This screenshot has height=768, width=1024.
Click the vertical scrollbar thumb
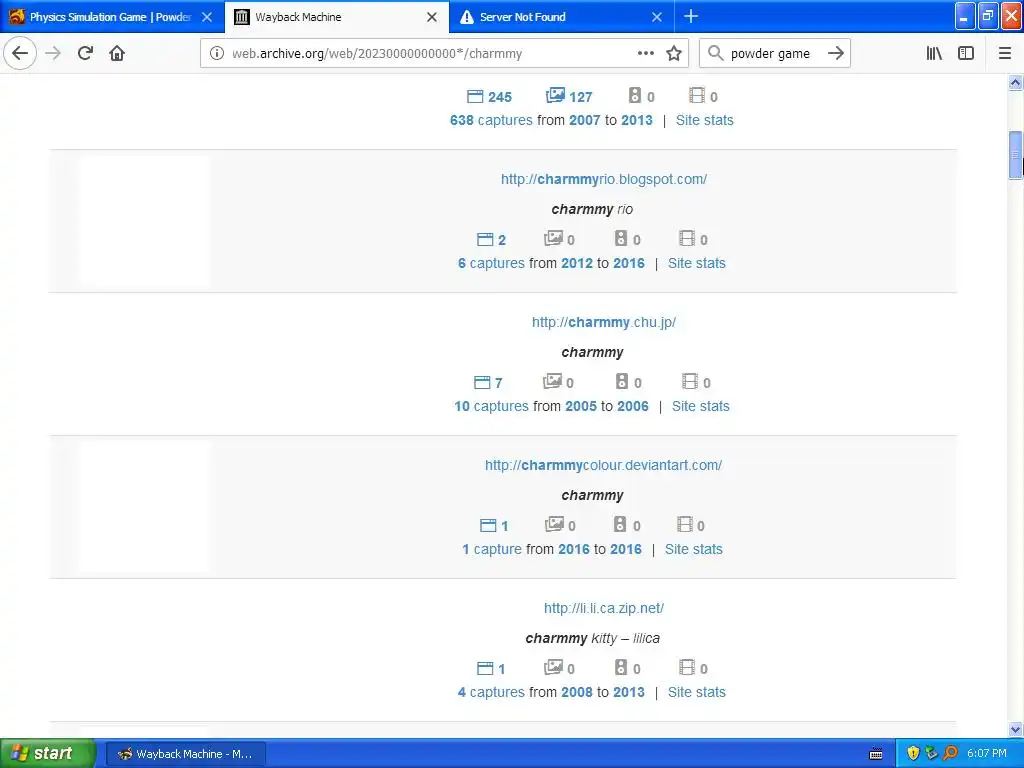[1016, 155]
